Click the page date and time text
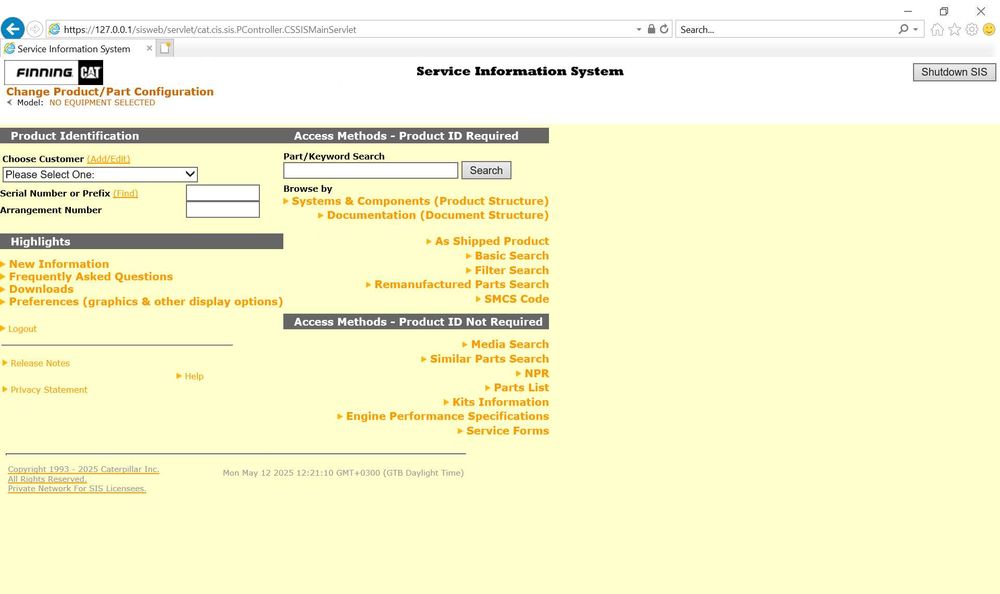 (x=343, y=473)
